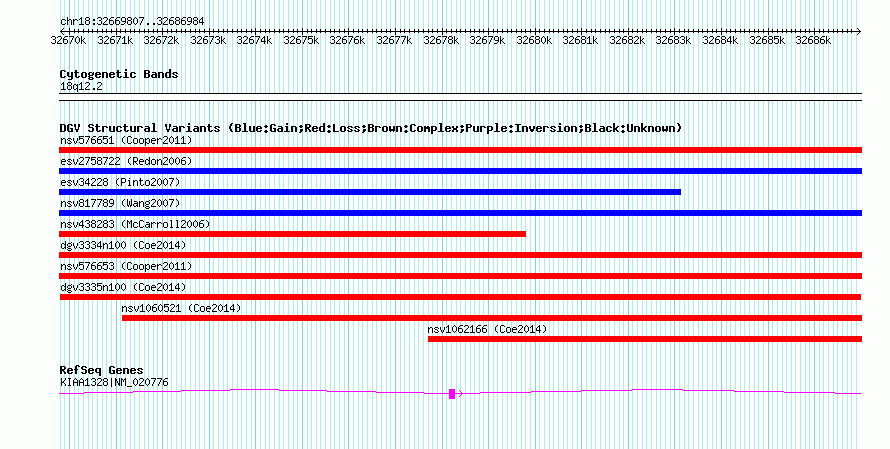Click the 32678k ruler label
Image resolution: width=890 pixels, height=449 pixels.
pos(442,40)
